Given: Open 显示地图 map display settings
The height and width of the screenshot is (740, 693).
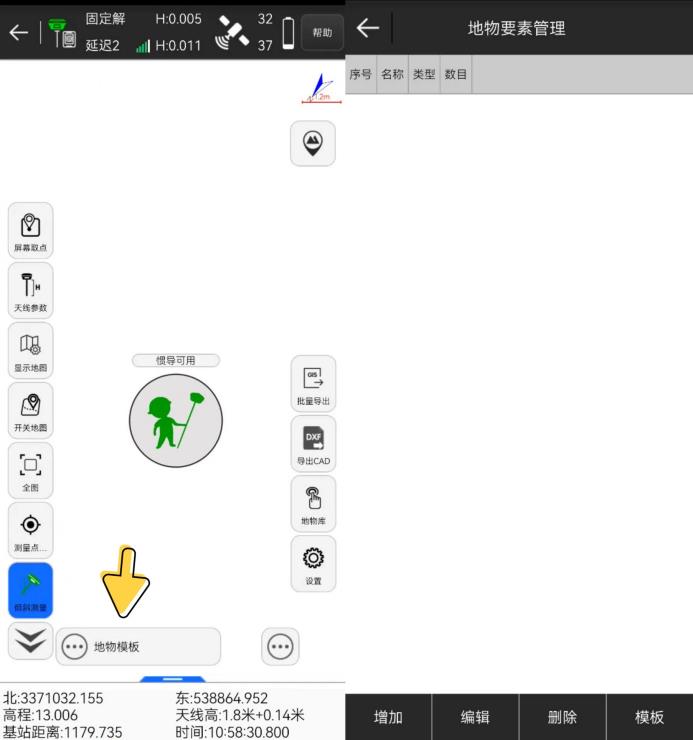Looking at the screenshot, I should (x=30, y=351).
